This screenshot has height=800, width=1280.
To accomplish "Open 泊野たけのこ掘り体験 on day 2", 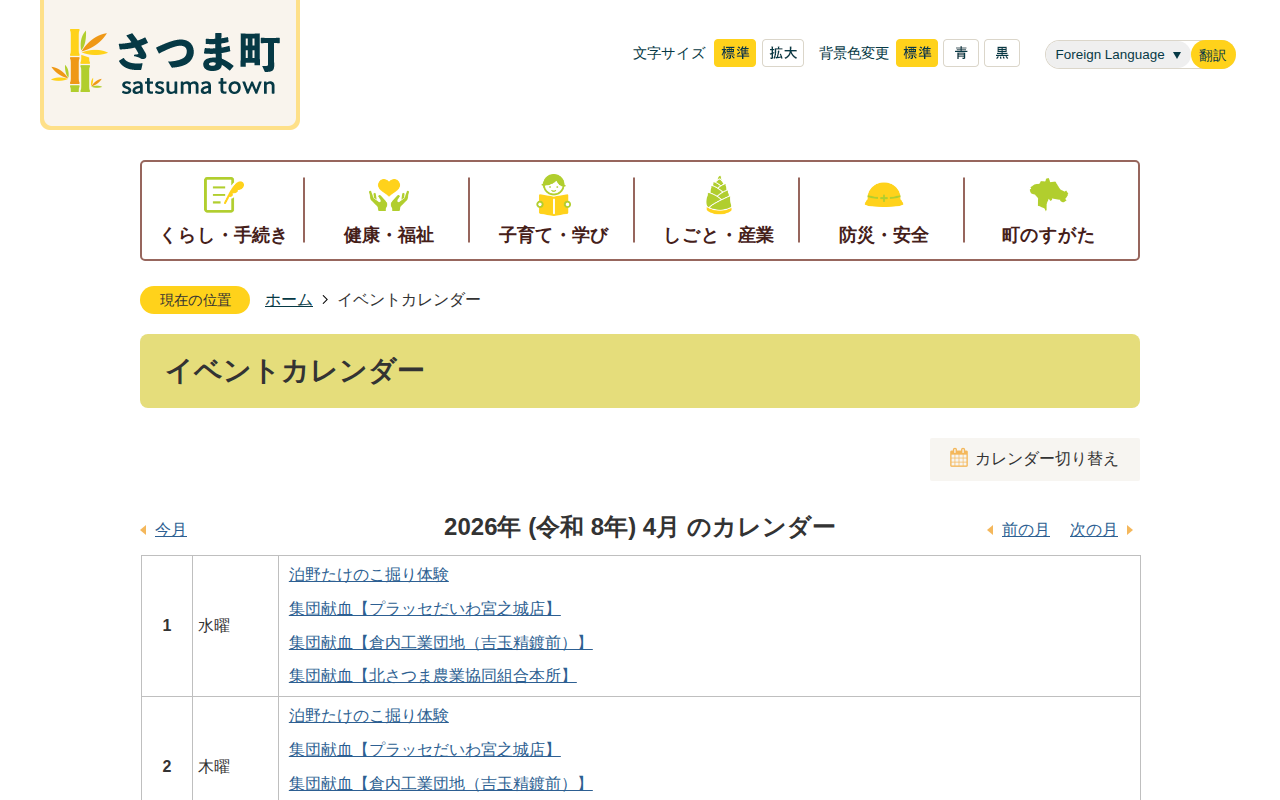I will pyautogui.click(x=369, y=716).
